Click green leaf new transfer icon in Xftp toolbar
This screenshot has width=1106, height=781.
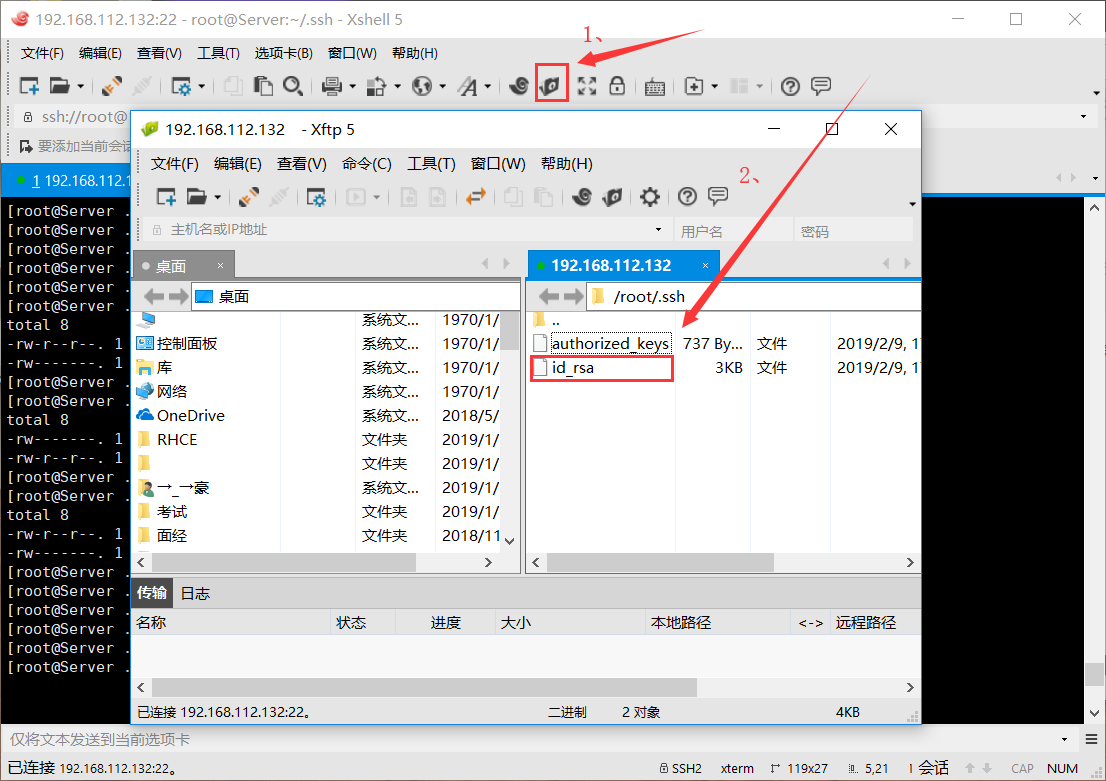612,197
